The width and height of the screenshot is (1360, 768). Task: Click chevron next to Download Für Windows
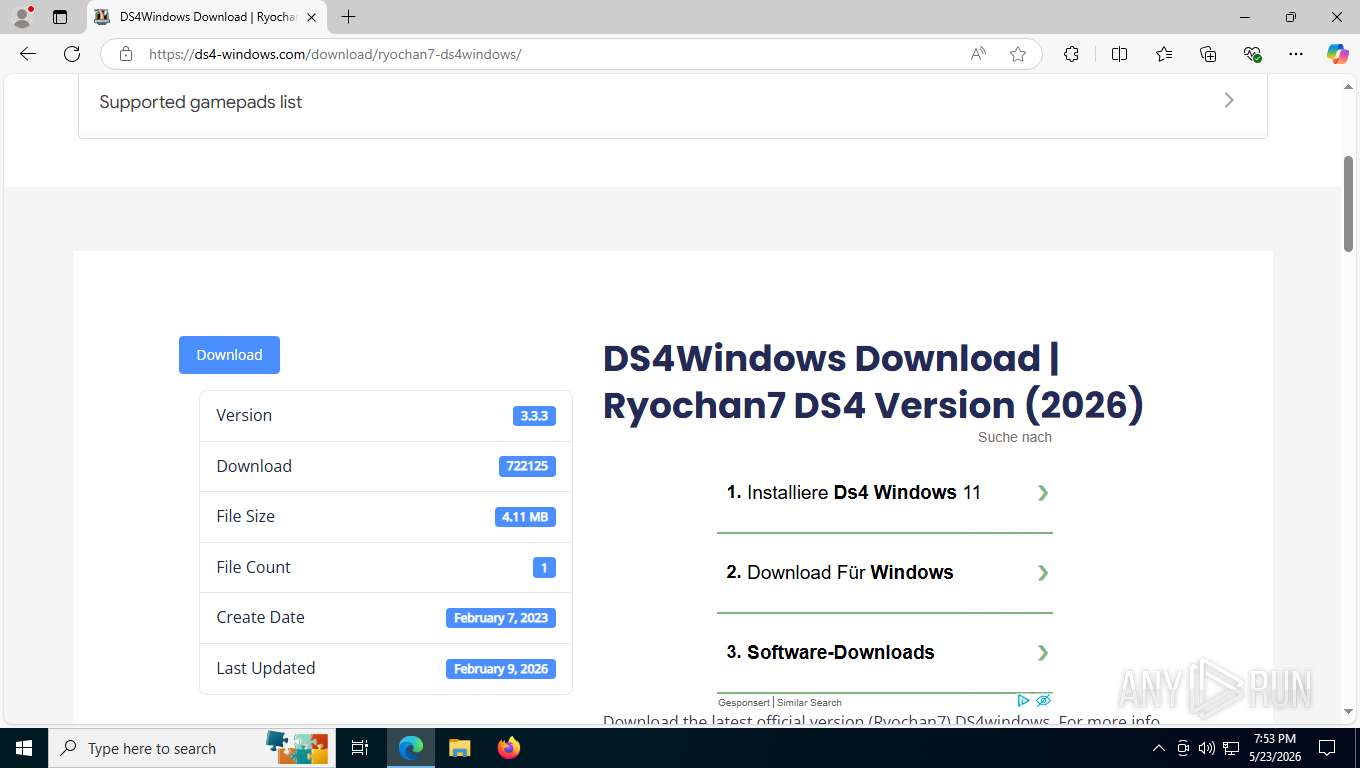[1042, 572]
